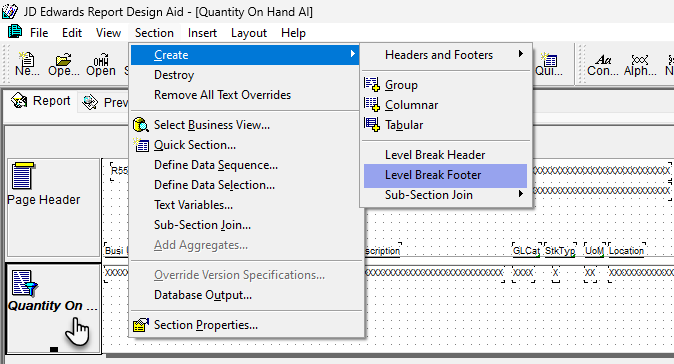This screenshot has width=674, height=364.
Task: Click the Columnar section icon in submenu
Action: coord(372,104)
